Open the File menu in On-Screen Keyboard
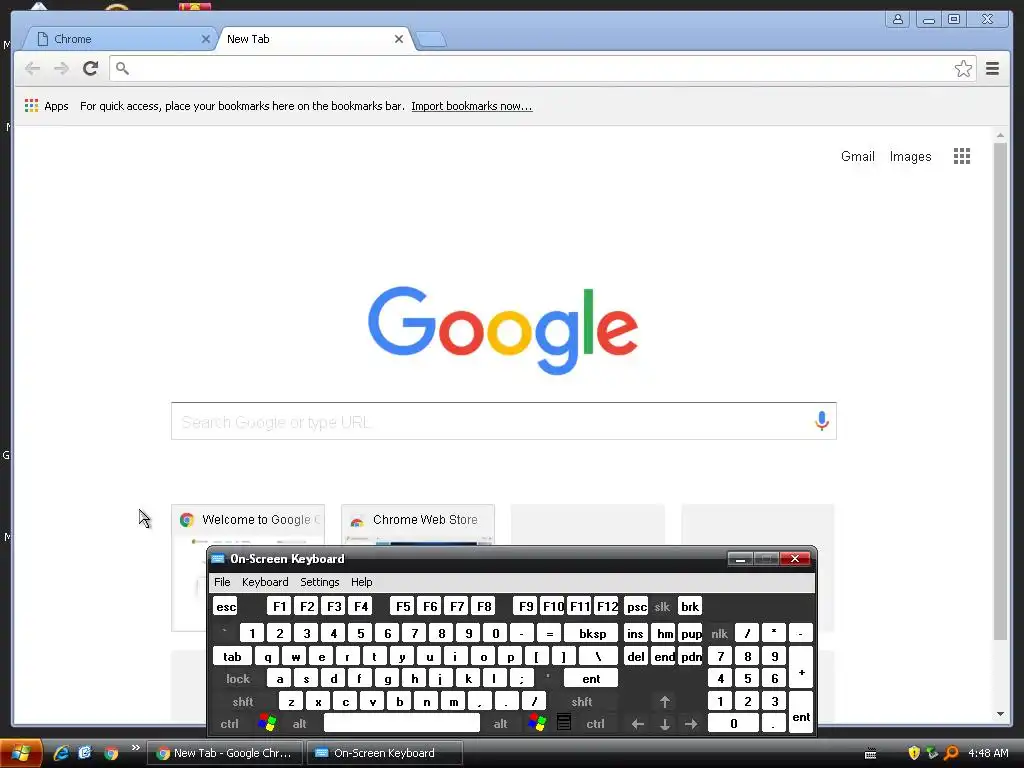The height and width of the screenshot is (768, 1024). tap(222, 582)
